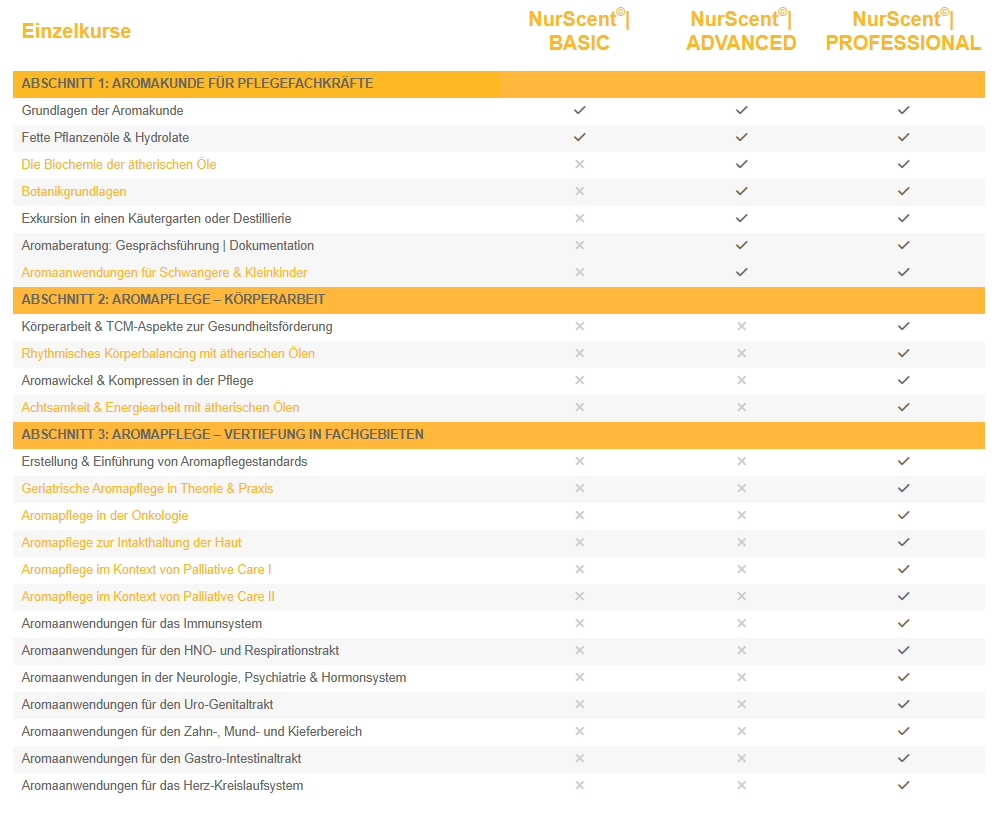
Task: Open Geriatrische Aromapflege in Theorie & Praxis
Action: point(147,488)
